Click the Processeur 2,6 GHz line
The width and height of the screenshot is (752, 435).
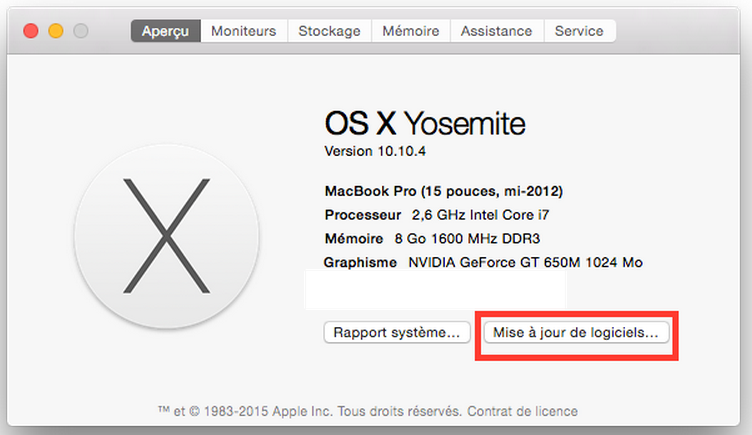coord(436,215)
